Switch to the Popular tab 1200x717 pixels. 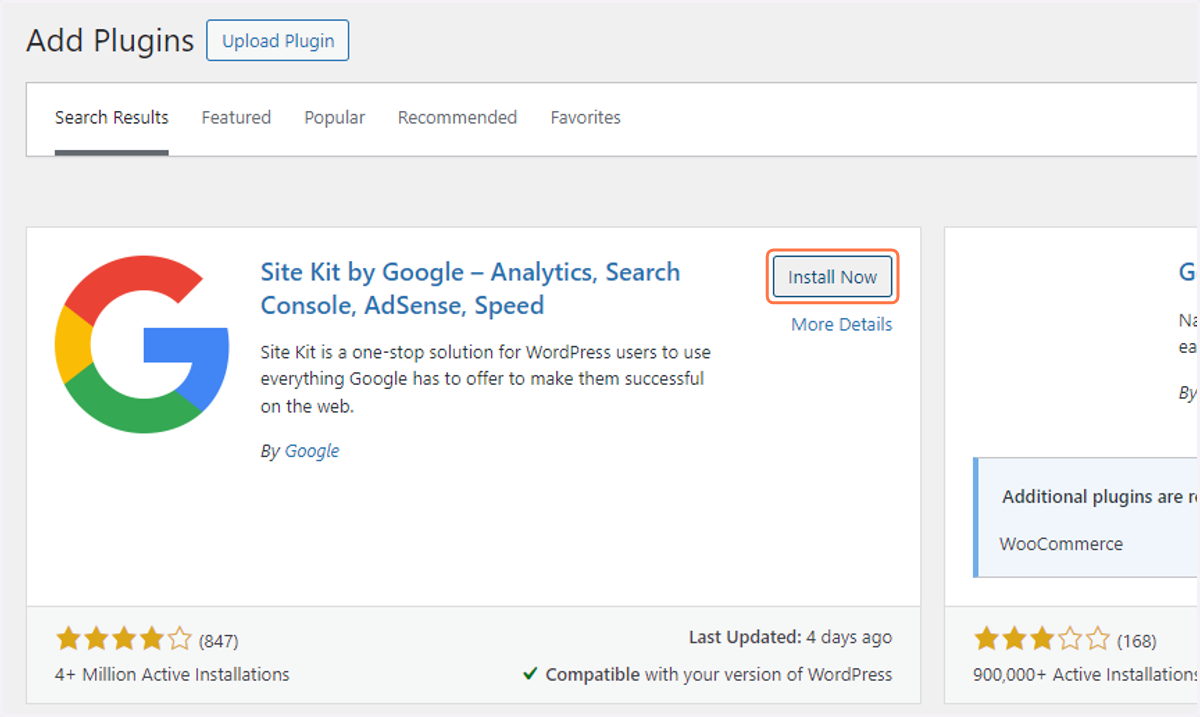click(x=335, y=118)
